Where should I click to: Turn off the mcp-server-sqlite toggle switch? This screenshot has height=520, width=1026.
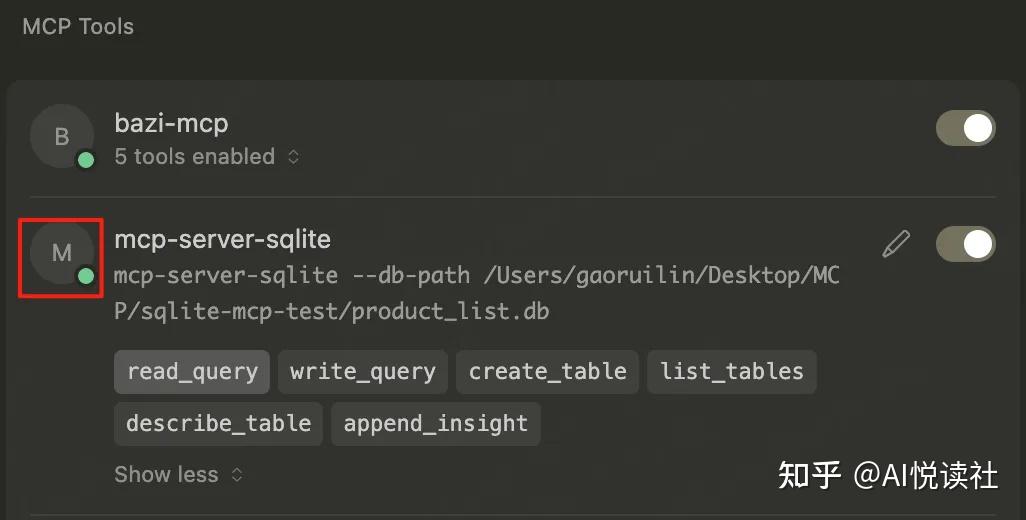pyautogui.click(x=965, y=244)
